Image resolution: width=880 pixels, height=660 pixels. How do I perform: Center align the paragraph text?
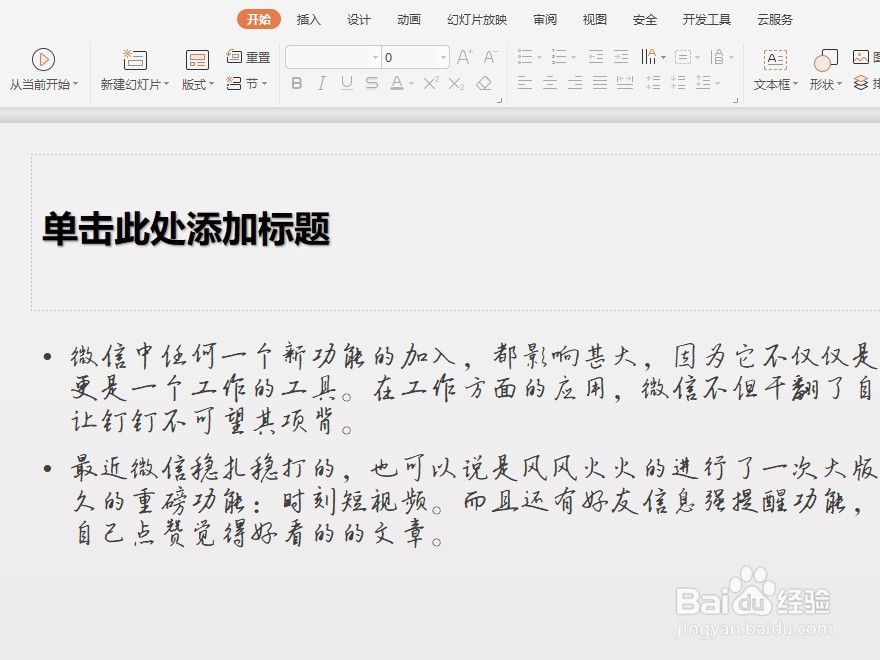click(x=550, y=84)
